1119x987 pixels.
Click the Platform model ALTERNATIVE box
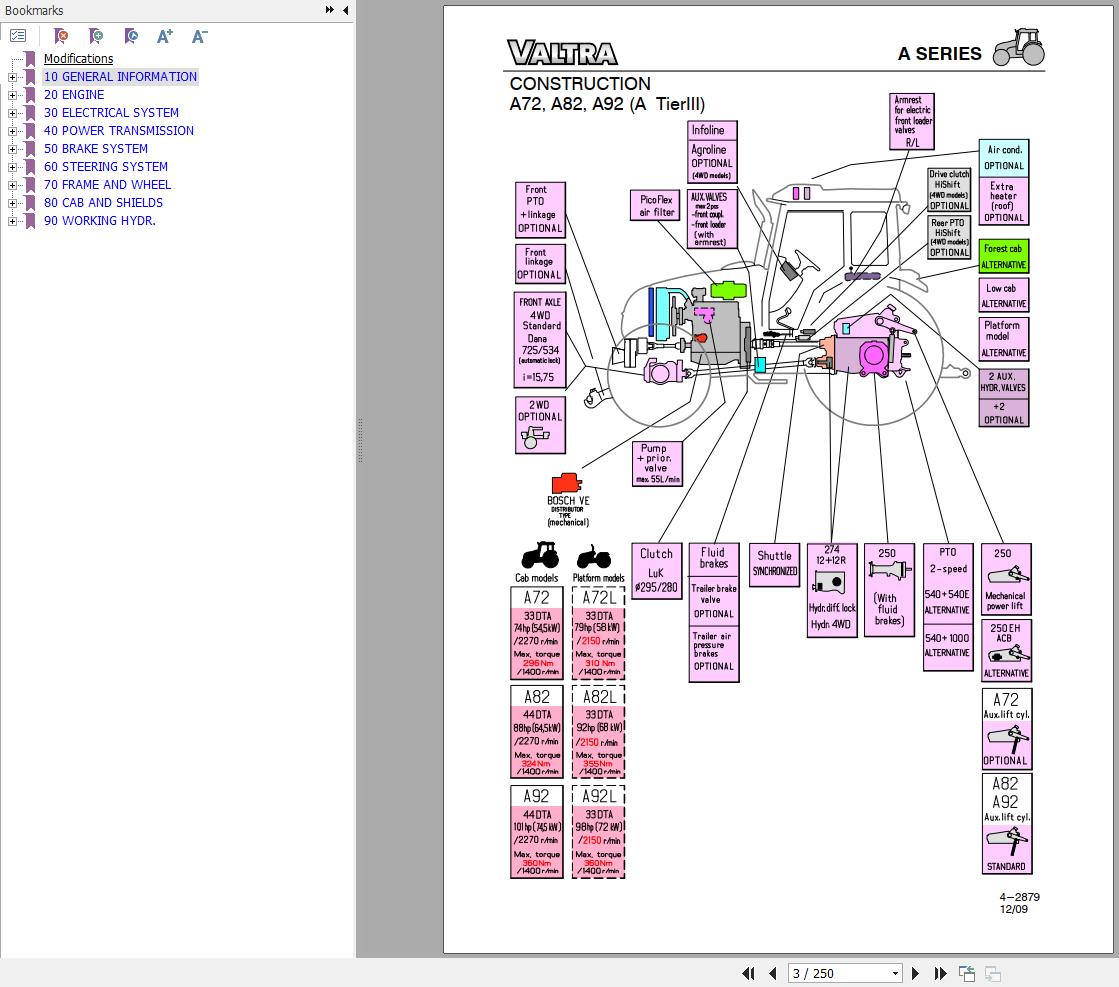(x=1003, y=338)
